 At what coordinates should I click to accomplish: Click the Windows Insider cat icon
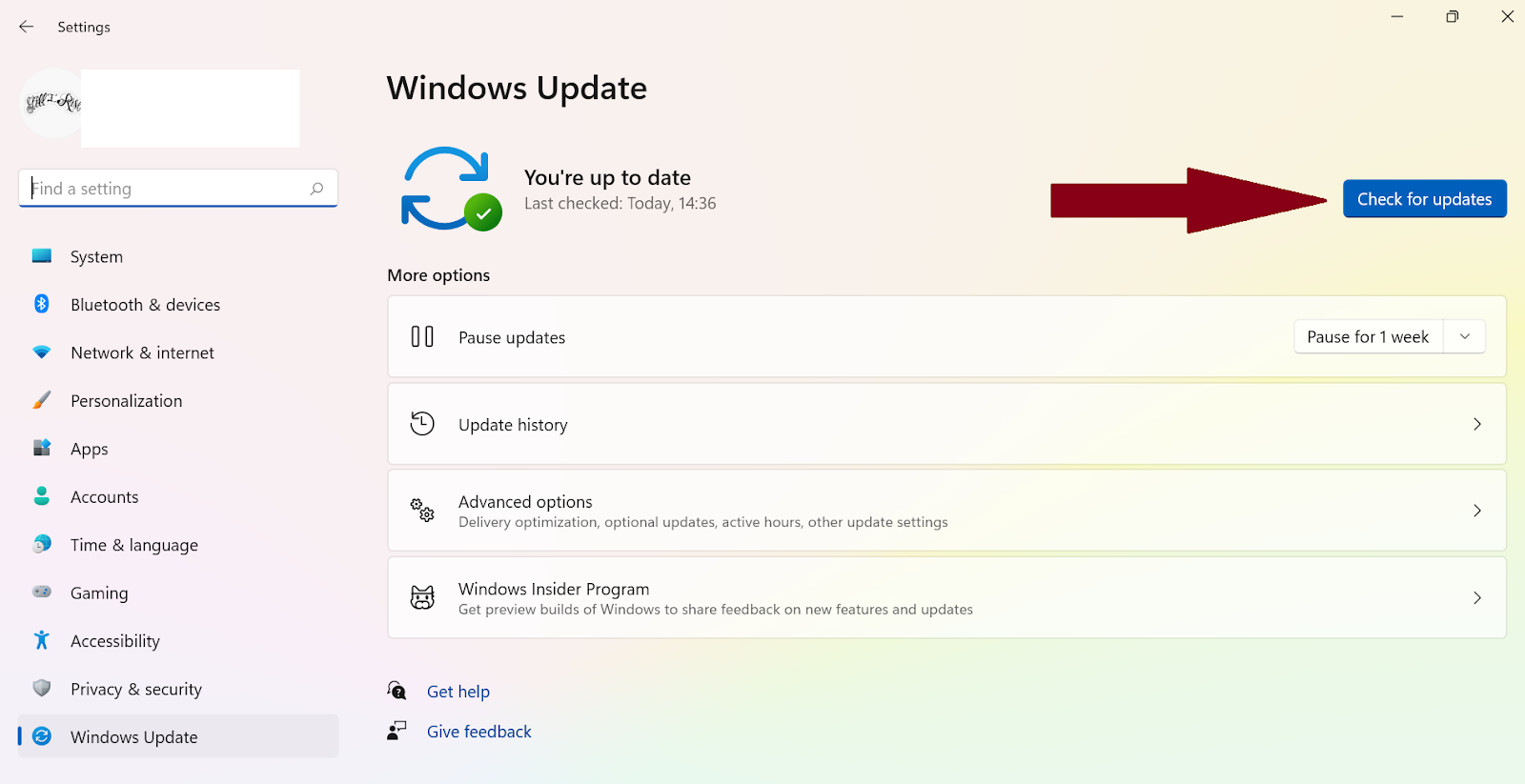tap(422, 597)
